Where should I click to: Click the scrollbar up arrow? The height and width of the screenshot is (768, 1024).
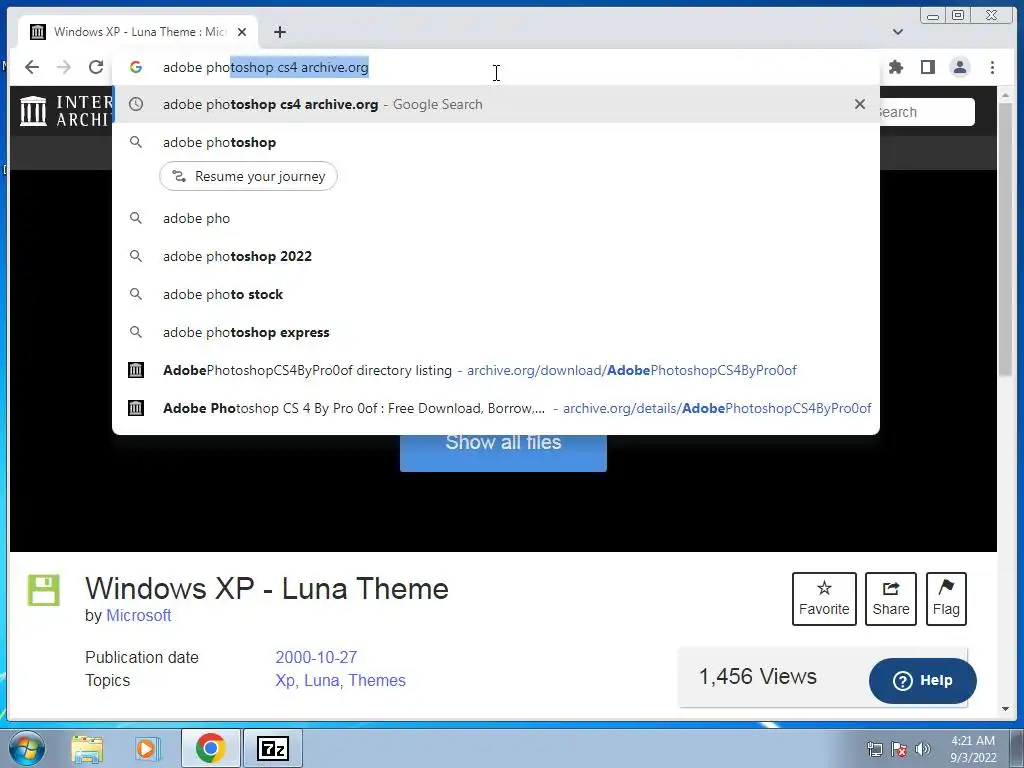[x=1006, y=95]
